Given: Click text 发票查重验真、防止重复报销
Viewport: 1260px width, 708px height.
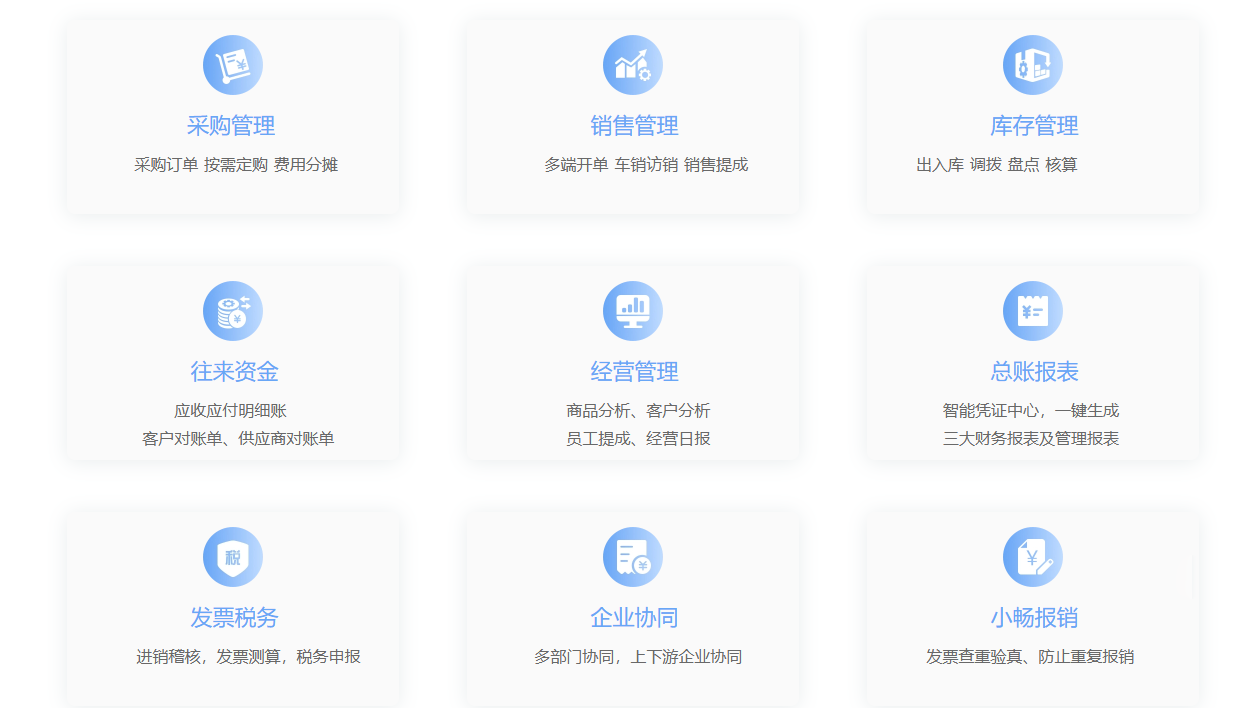Looking at the screenshot, I should click(1030, 657).
